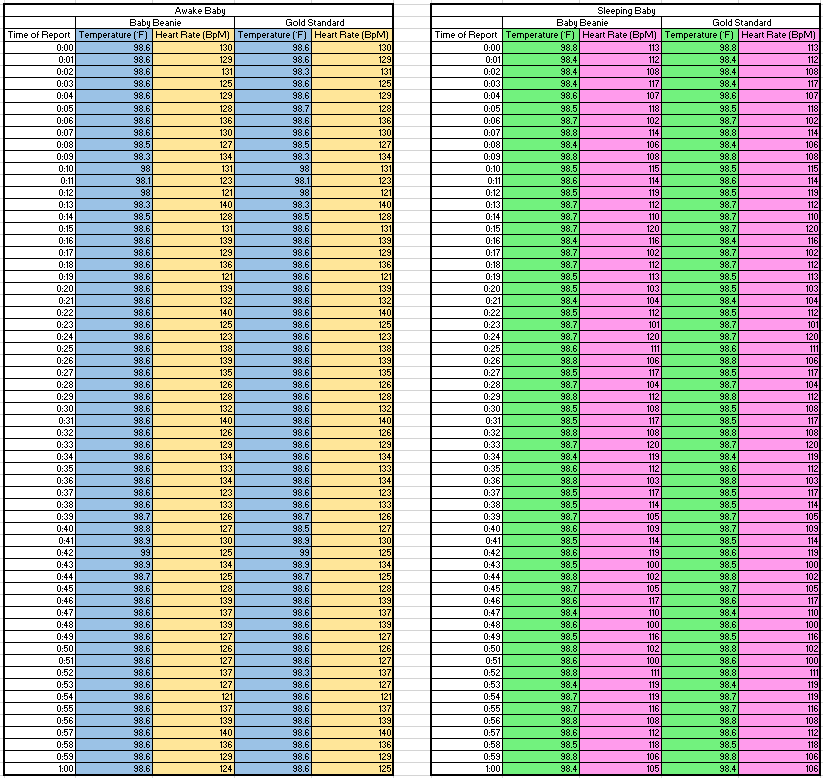Select Baby Beanie heart rate at 0:13 in Awake table
The width and height of the screenshot is (823, 778).
pyautogui.click(x=194, y=204)
